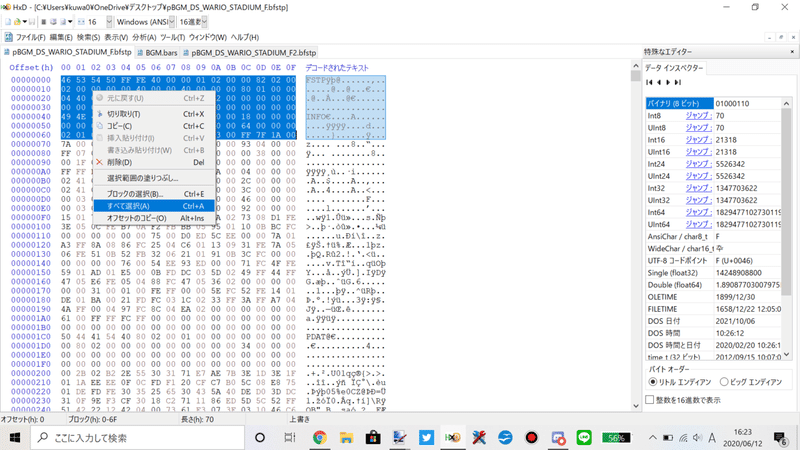Screen dimensions: 800x450
Task: Click the ジャンプ link in the UInt64 row
Action: pyautogui.click(x=698, y=224)
